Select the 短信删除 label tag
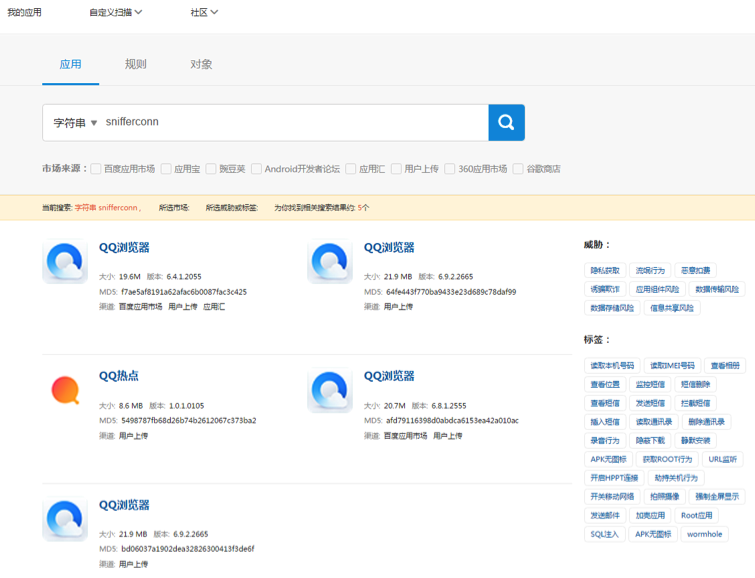 [695, 384]
